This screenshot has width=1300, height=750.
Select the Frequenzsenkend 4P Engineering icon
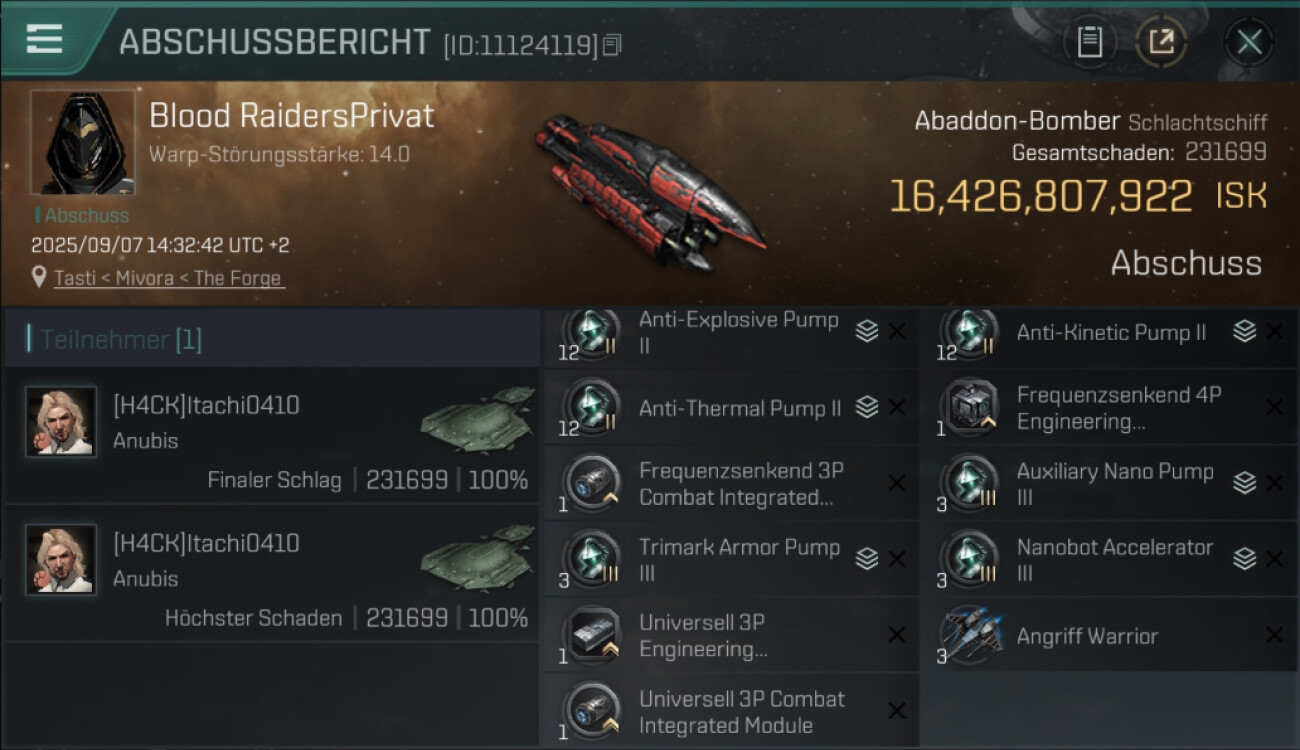point(969,408)
